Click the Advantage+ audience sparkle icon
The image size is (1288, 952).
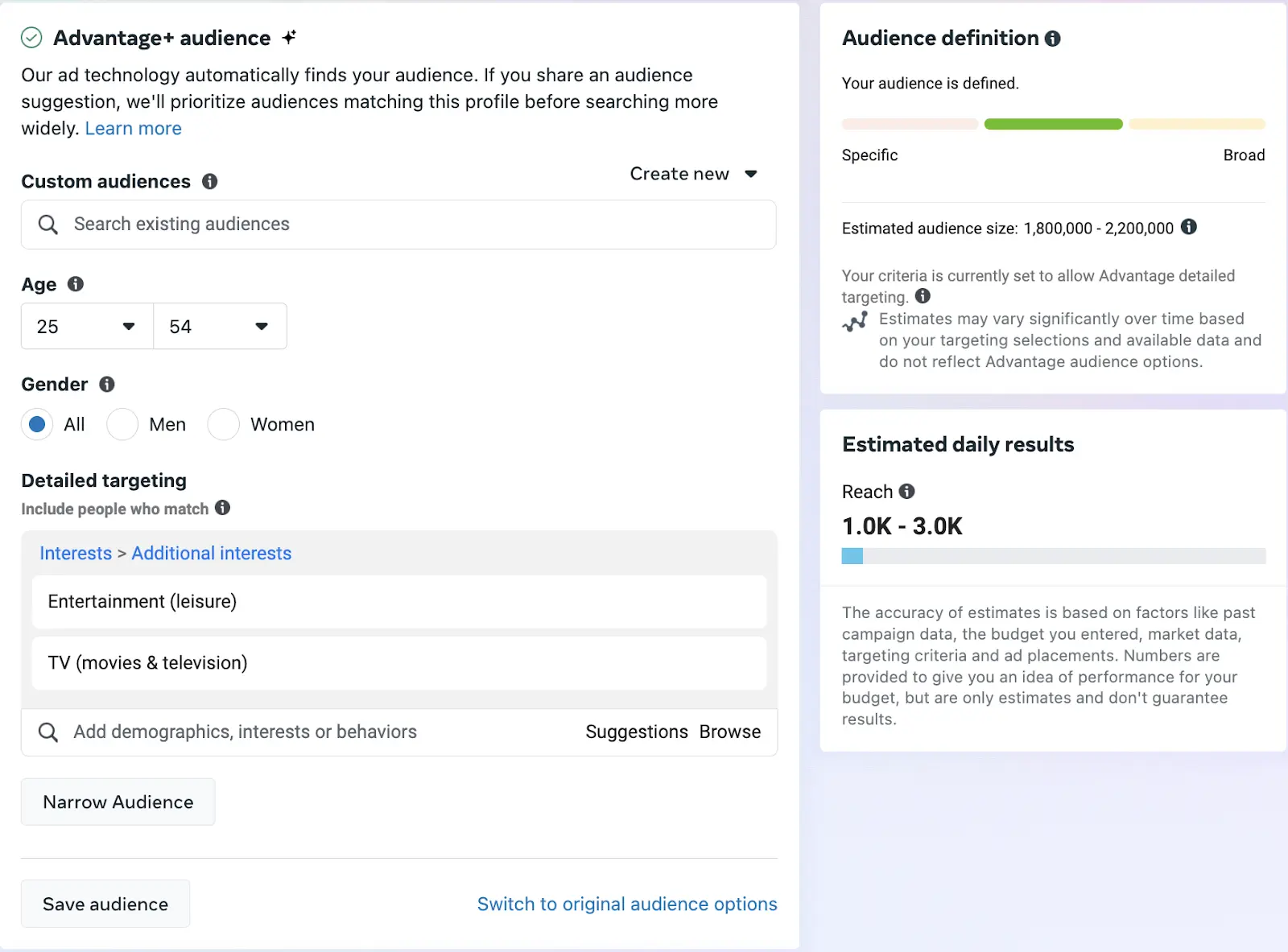290,37
